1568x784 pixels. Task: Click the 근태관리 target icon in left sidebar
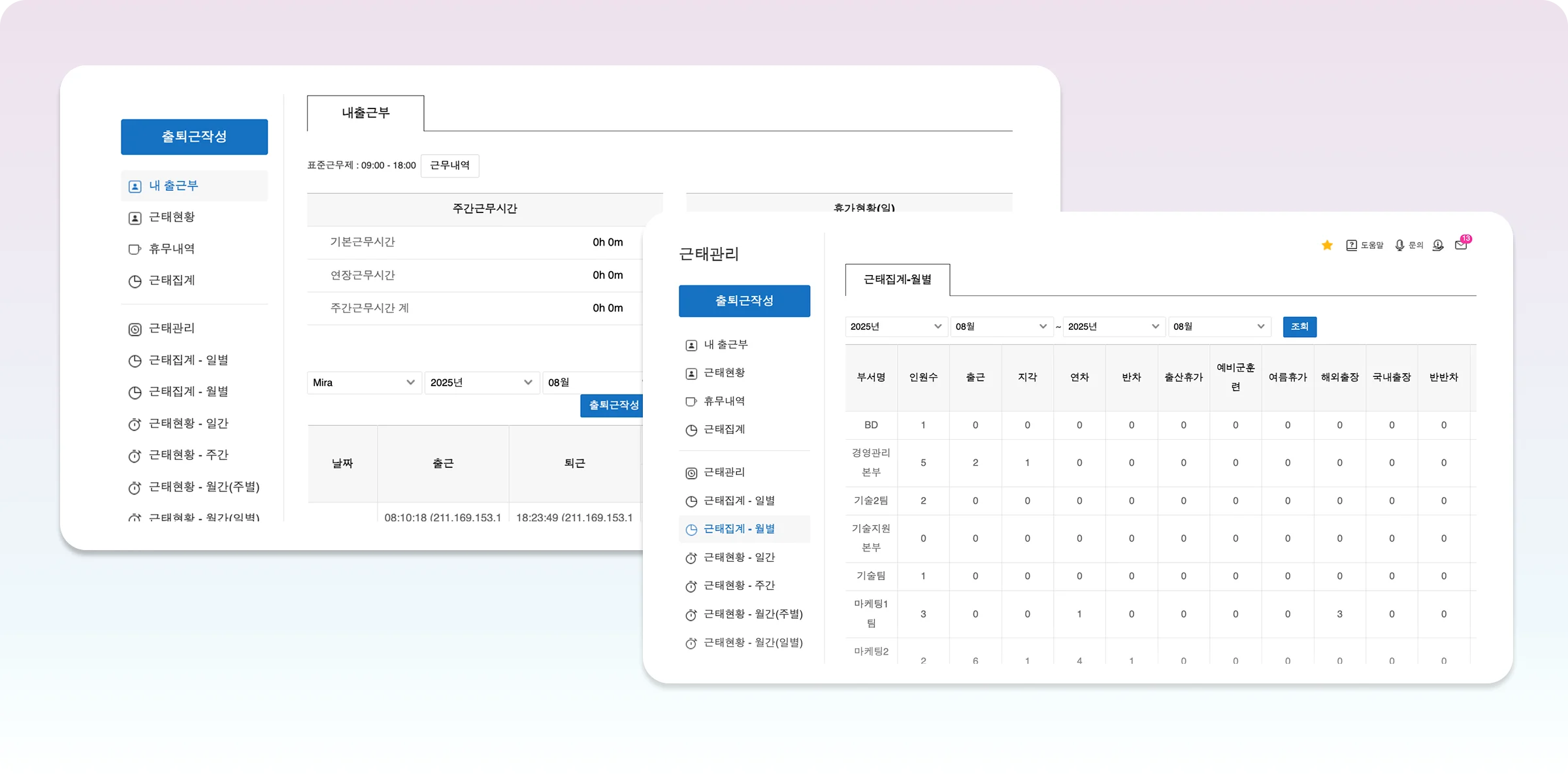coord(135,329)
